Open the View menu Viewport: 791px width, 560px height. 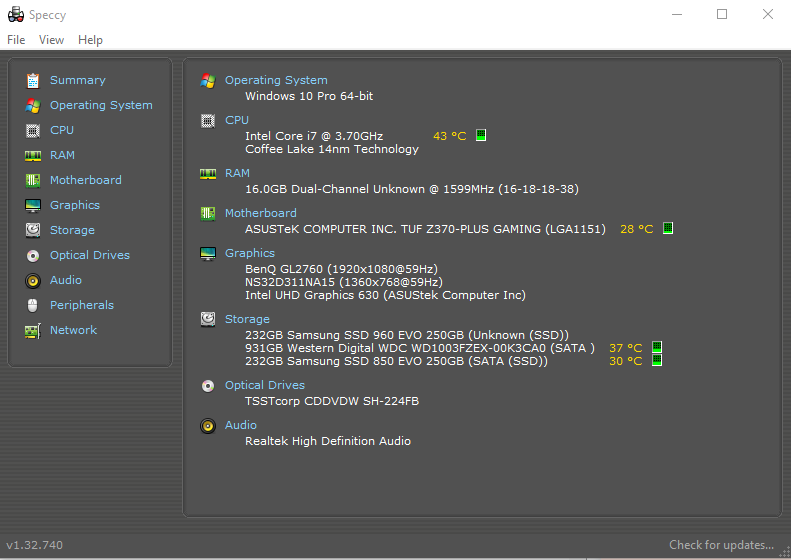click(51, 40)
